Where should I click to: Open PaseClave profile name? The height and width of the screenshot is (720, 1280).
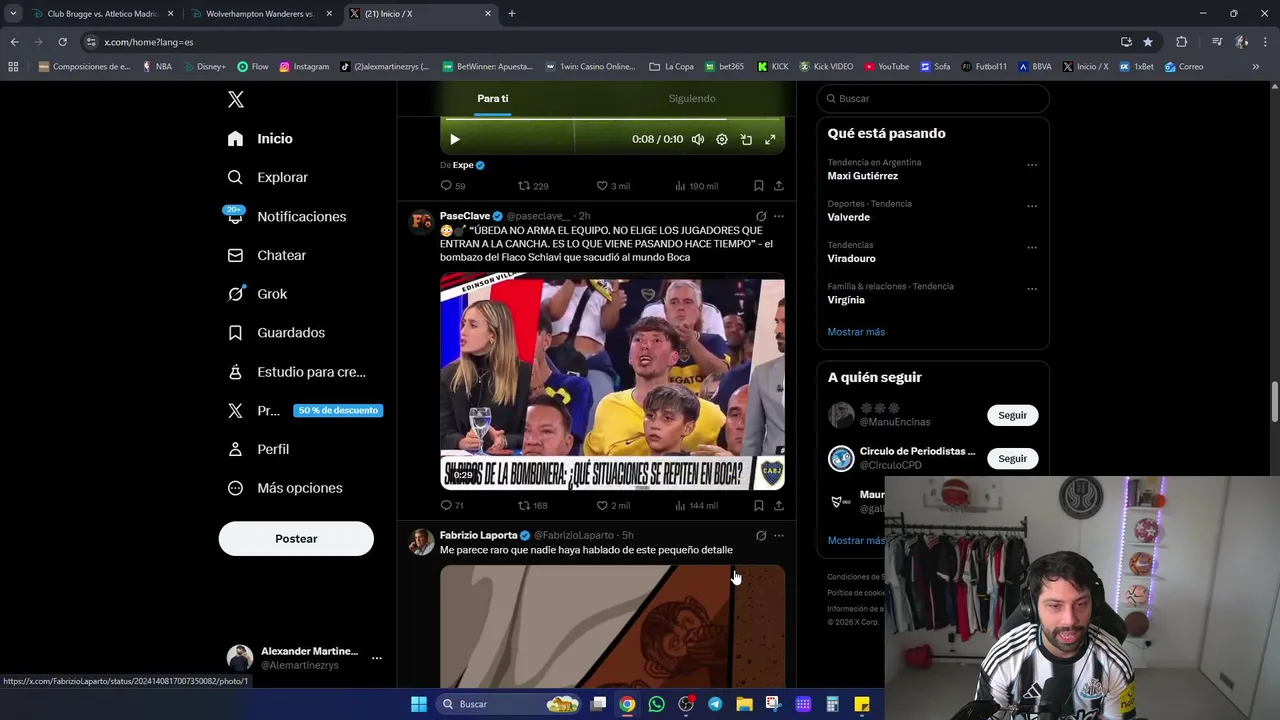[465, 216]
